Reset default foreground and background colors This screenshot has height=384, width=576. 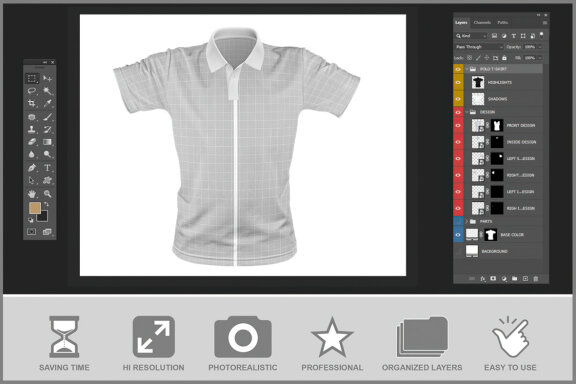pos(31,220)
